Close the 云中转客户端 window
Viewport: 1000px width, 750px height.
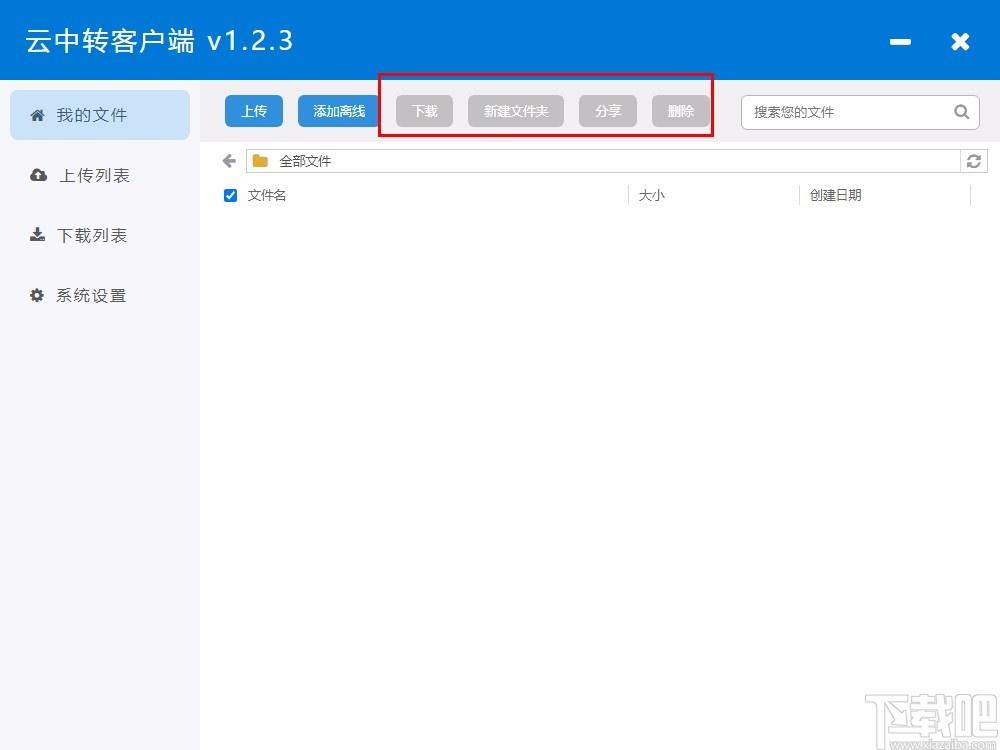pos(960,42)
